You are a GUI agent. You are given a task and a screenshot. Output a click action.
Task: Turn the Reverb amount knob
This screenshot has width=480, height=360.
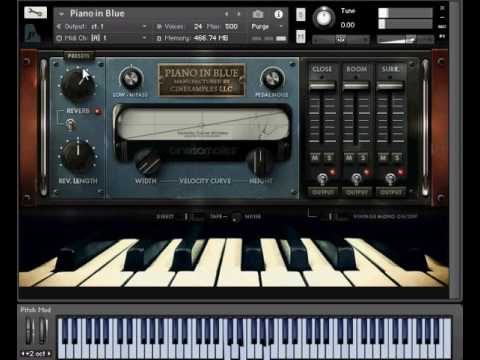click(77, 85)
